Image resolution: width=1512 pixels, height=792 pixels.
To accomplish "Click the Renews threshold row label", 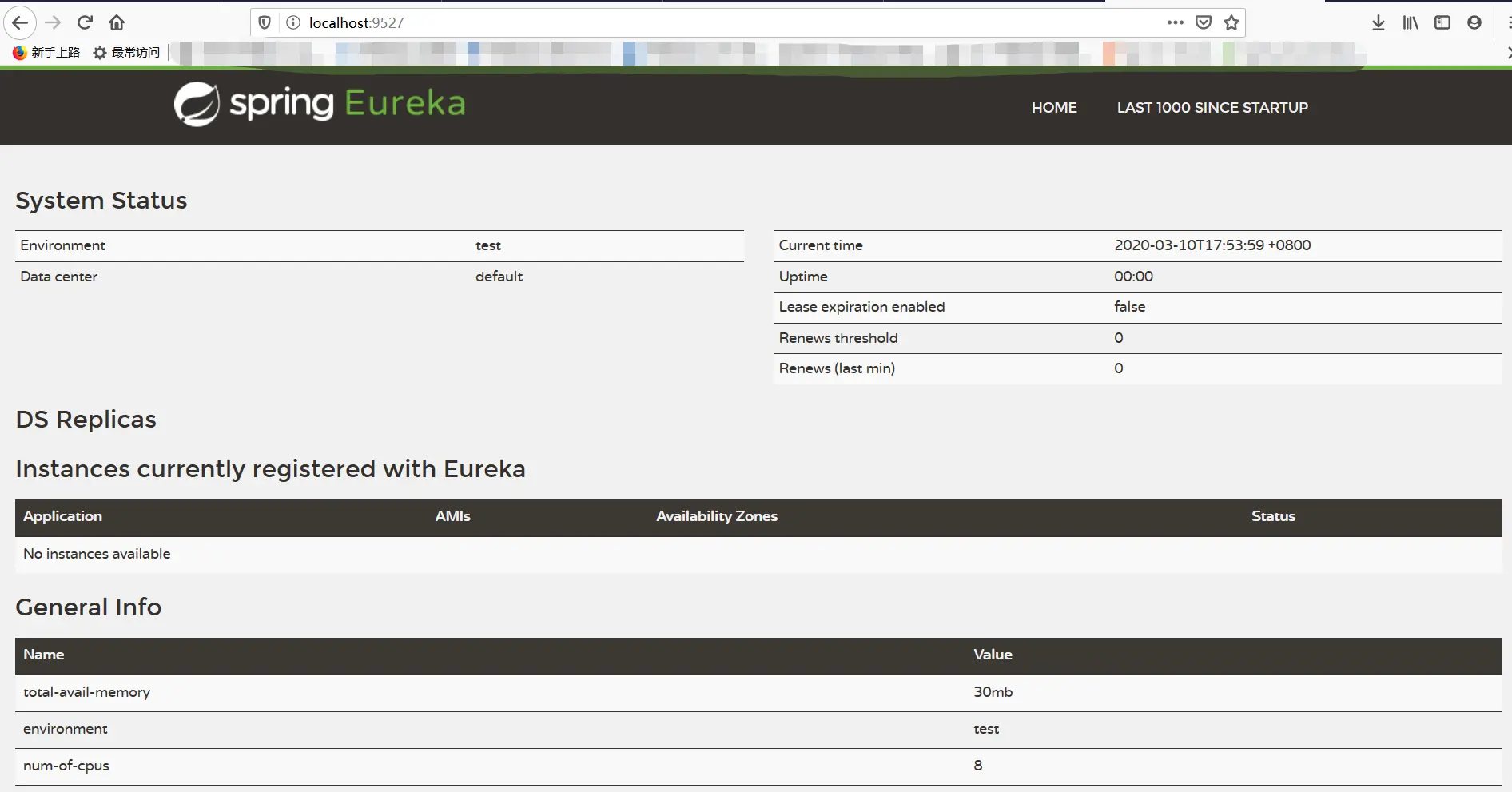I will 838,338.
